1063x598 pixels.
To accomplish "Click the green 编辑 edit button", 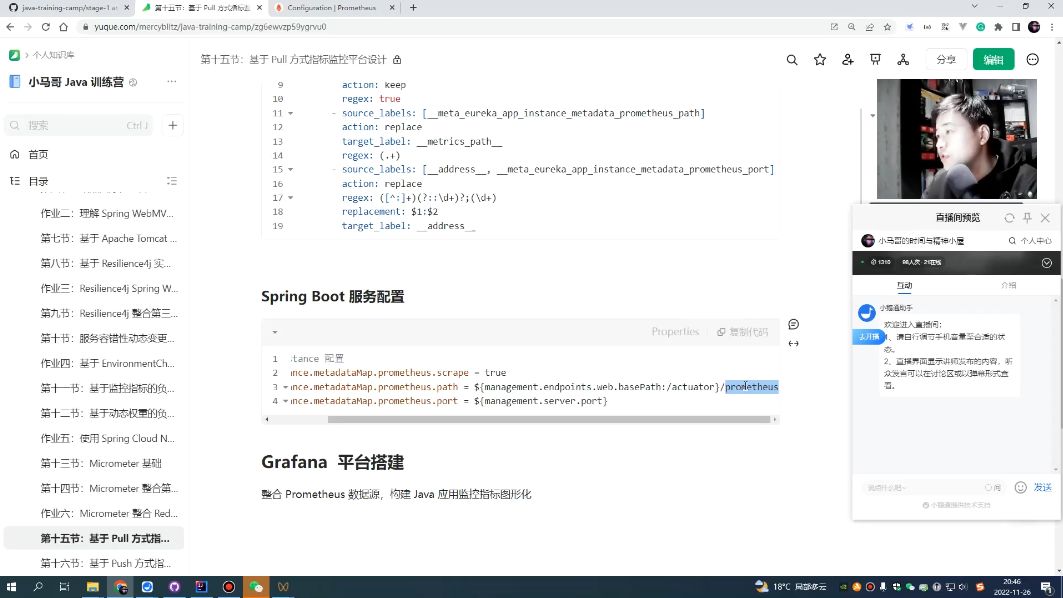I will pyautogui.click(x=993, y=60).
